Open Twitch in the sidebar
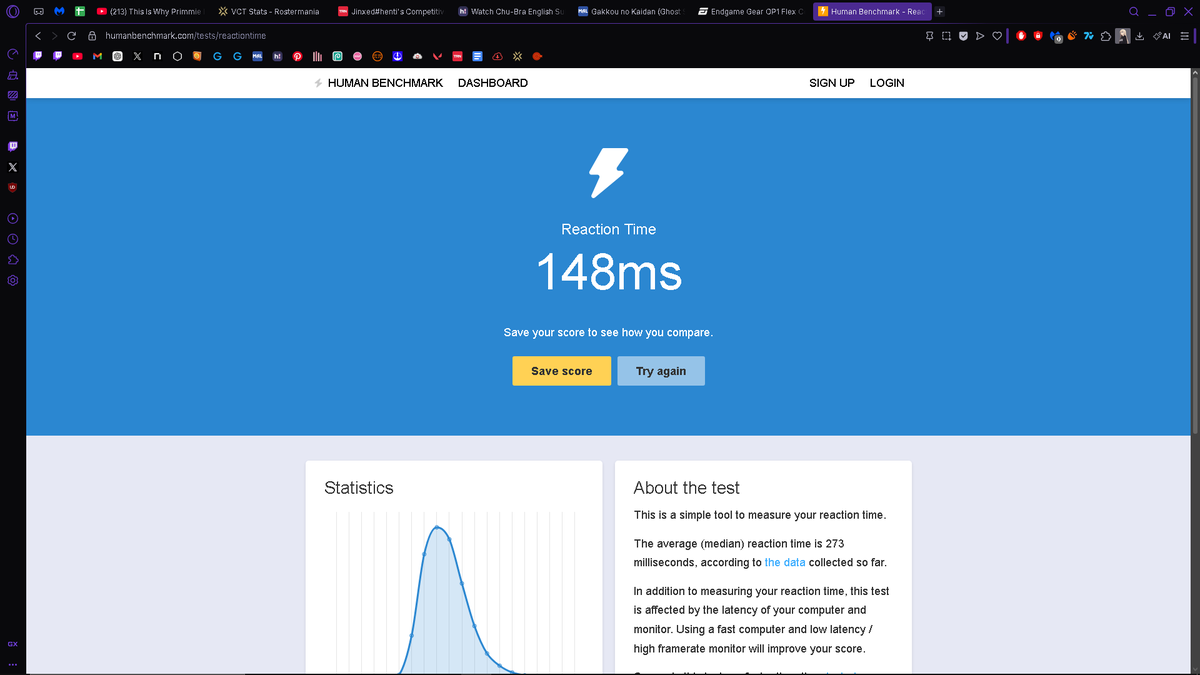 click(12, 147)
